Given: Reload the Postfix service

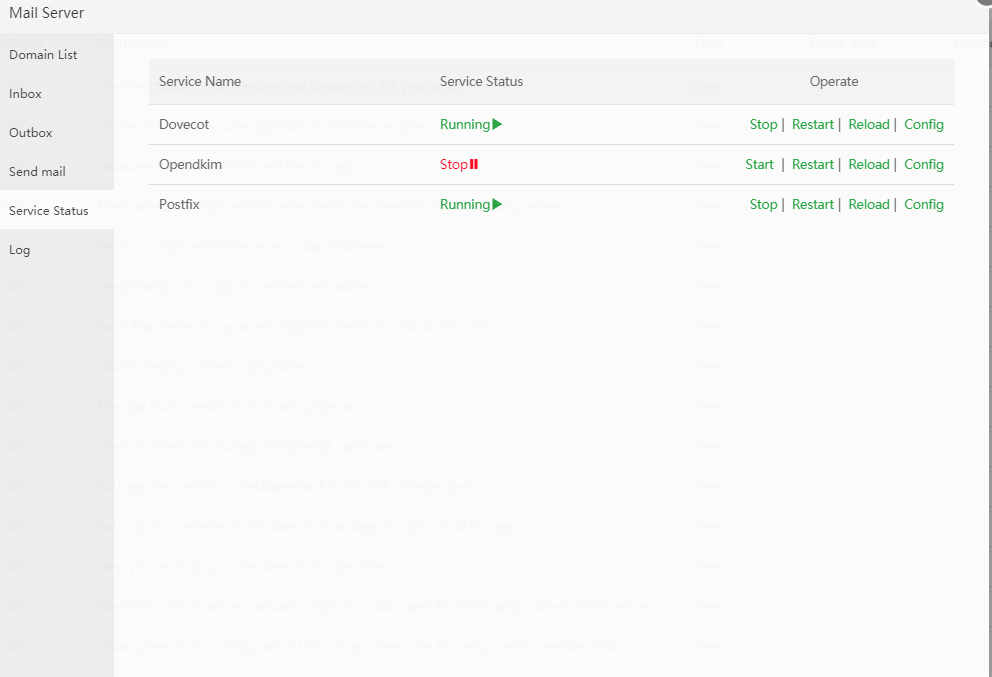Looking at the screenshot, I should [x=869, y=205].
